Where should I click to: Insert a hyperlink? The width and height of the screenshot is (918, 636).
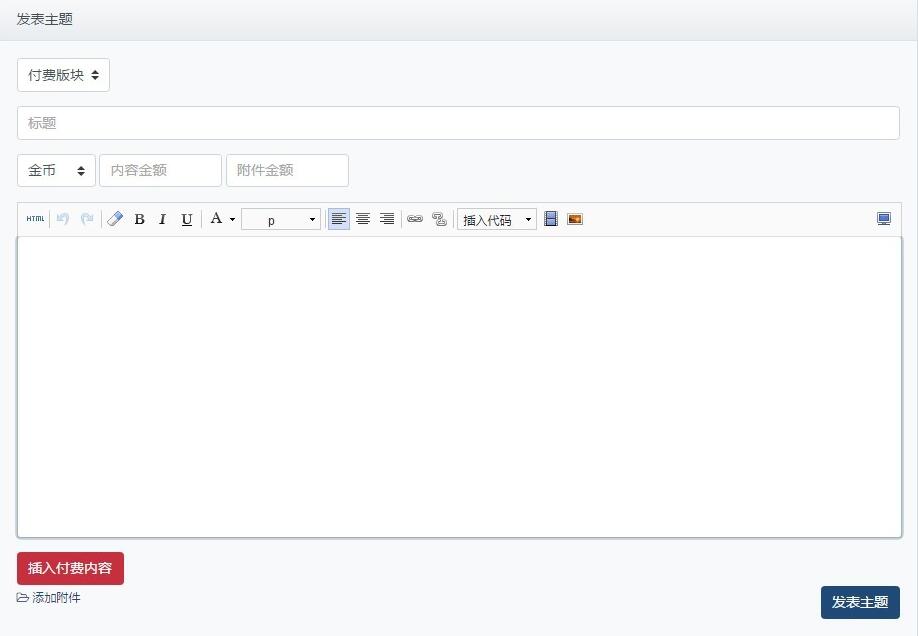(415, 219)
